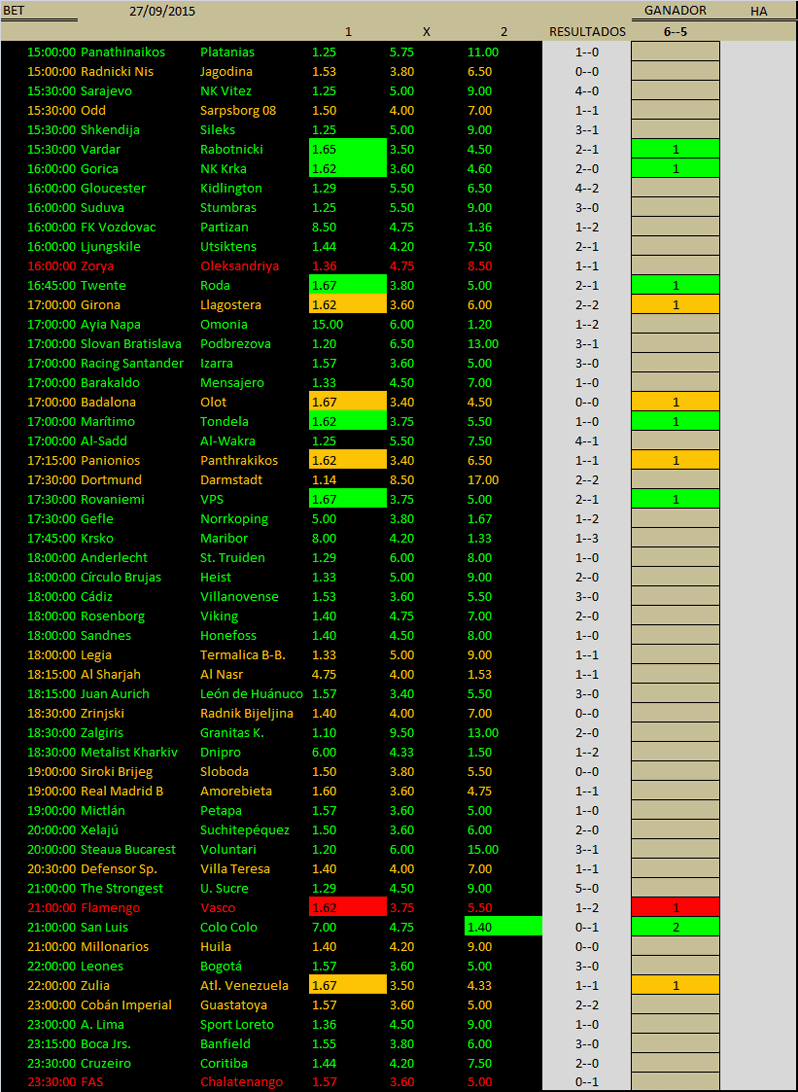Select Suchitepéquez cell
This screenshot has height=1092, width=798.
tap(244, 830)
